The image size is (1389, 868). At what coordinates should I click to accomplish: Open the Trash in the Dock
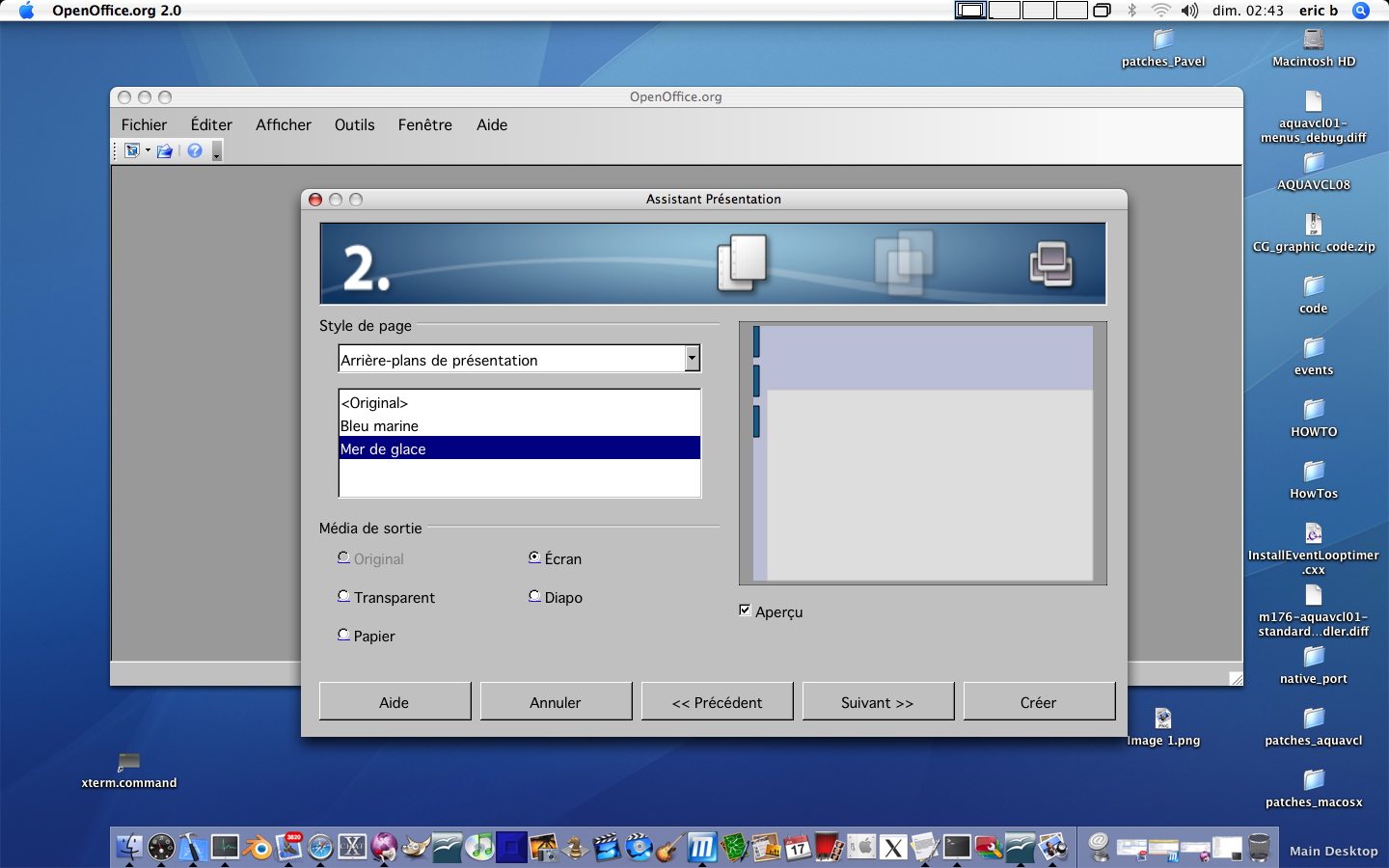(x=1259, y=847)
